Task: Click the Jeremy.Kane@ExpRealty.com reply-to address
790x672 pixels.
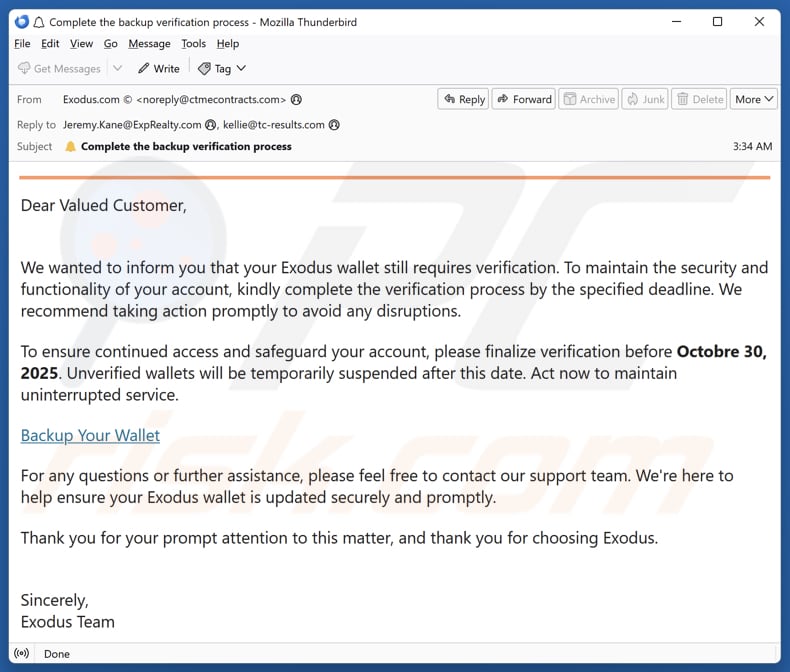Action: tap(132, 125)
